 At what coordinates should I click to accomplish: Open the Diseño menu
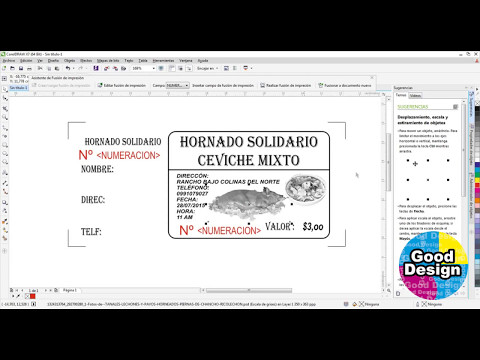[x=53, y=61]
